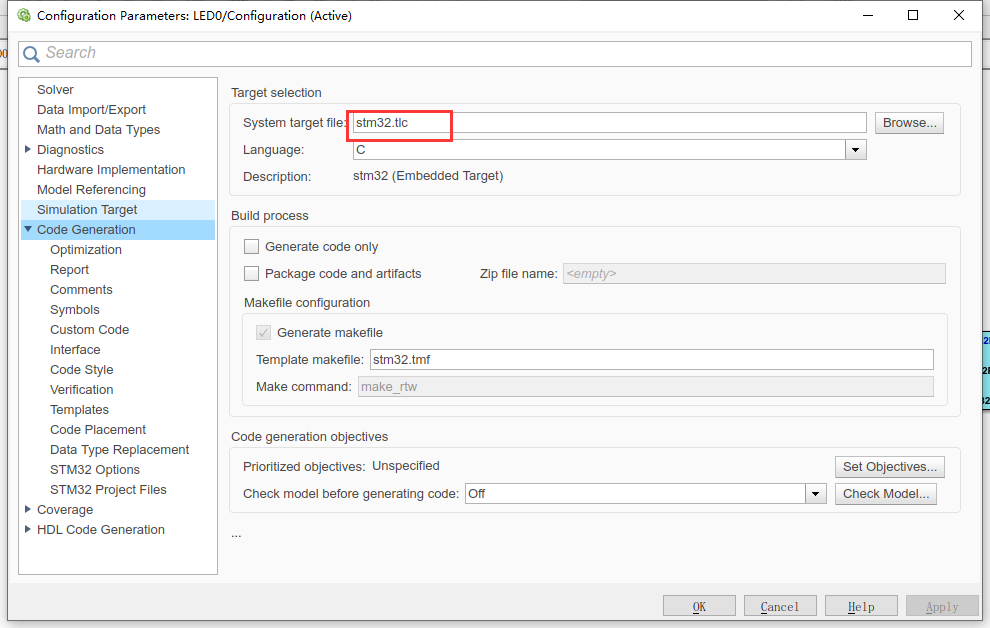This screenshot has height=628, width=990.
Task: Click the 'Unspecified' prioritized objectives value
Action: tap(405, 466)
